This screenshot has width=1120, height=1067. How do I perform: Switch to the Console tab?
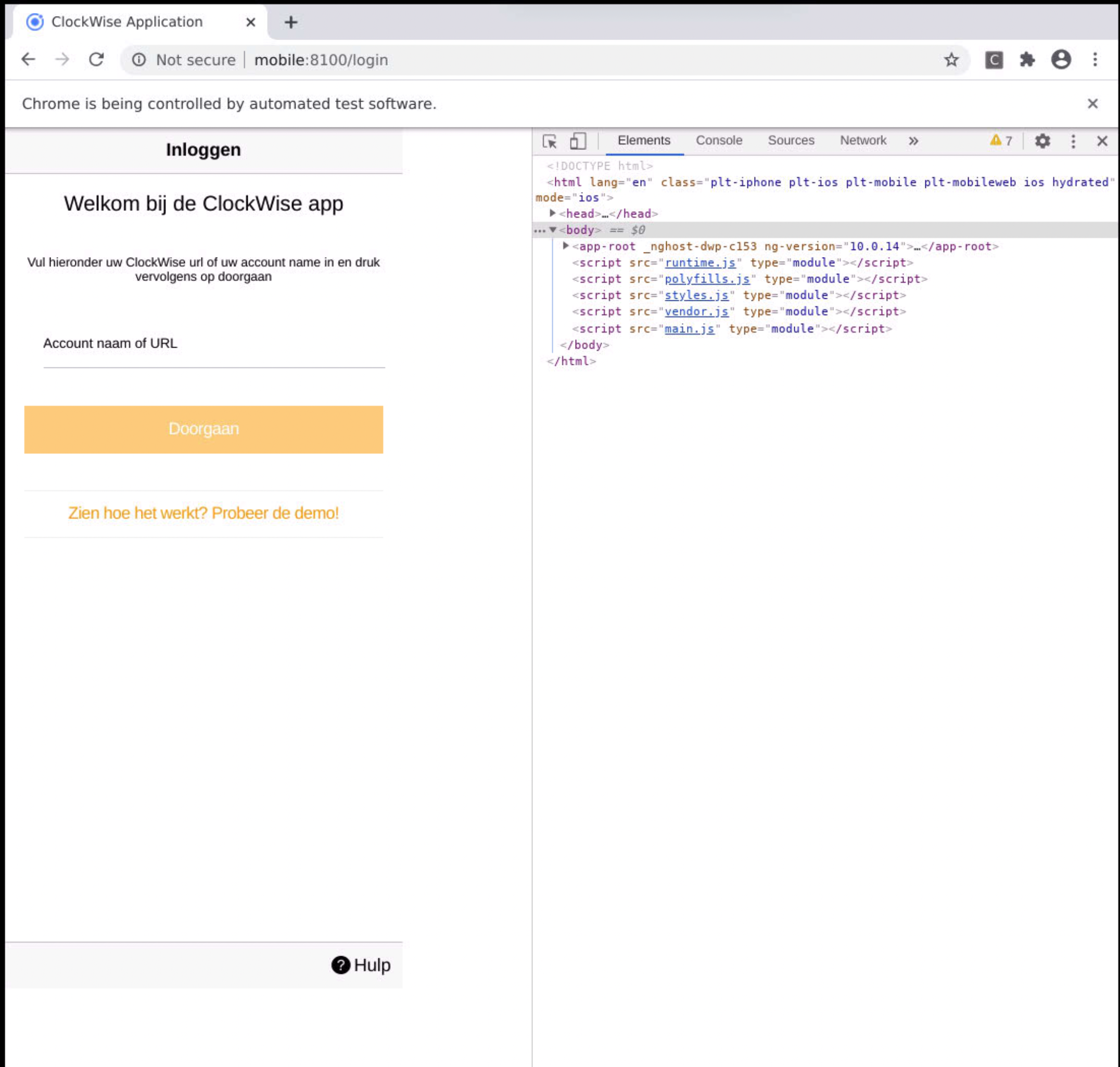tap(719, 141)
